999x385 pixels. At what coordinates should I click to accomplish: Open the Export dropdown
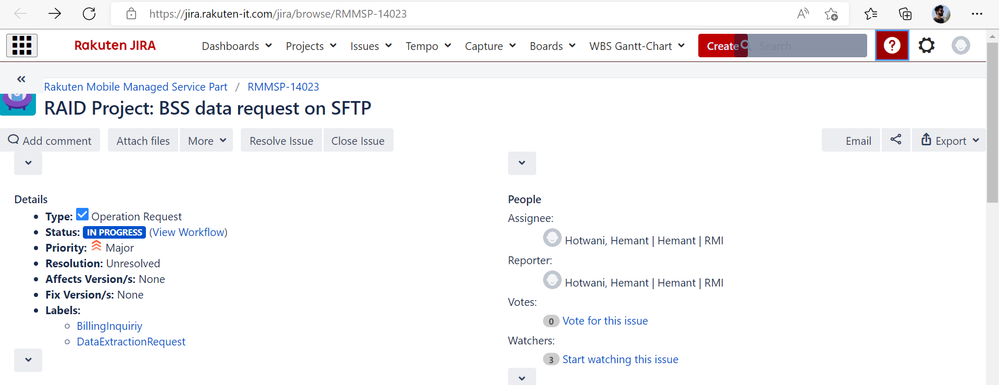click(949, 140)
